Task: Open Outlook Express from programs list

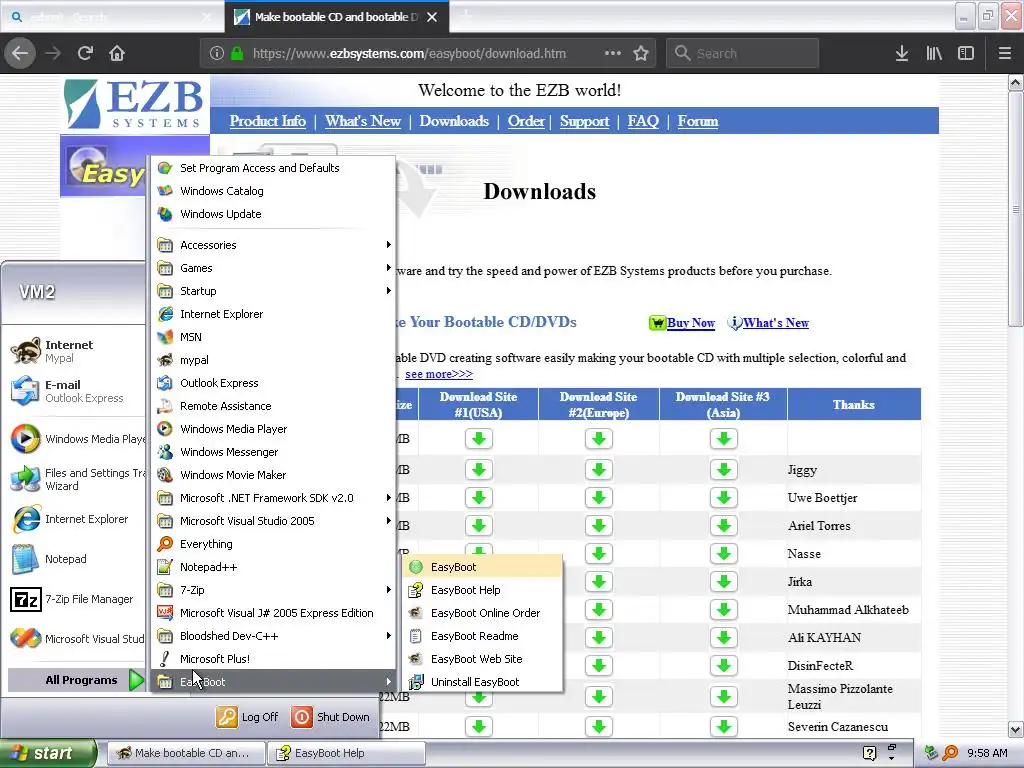Action: point(274,383)
